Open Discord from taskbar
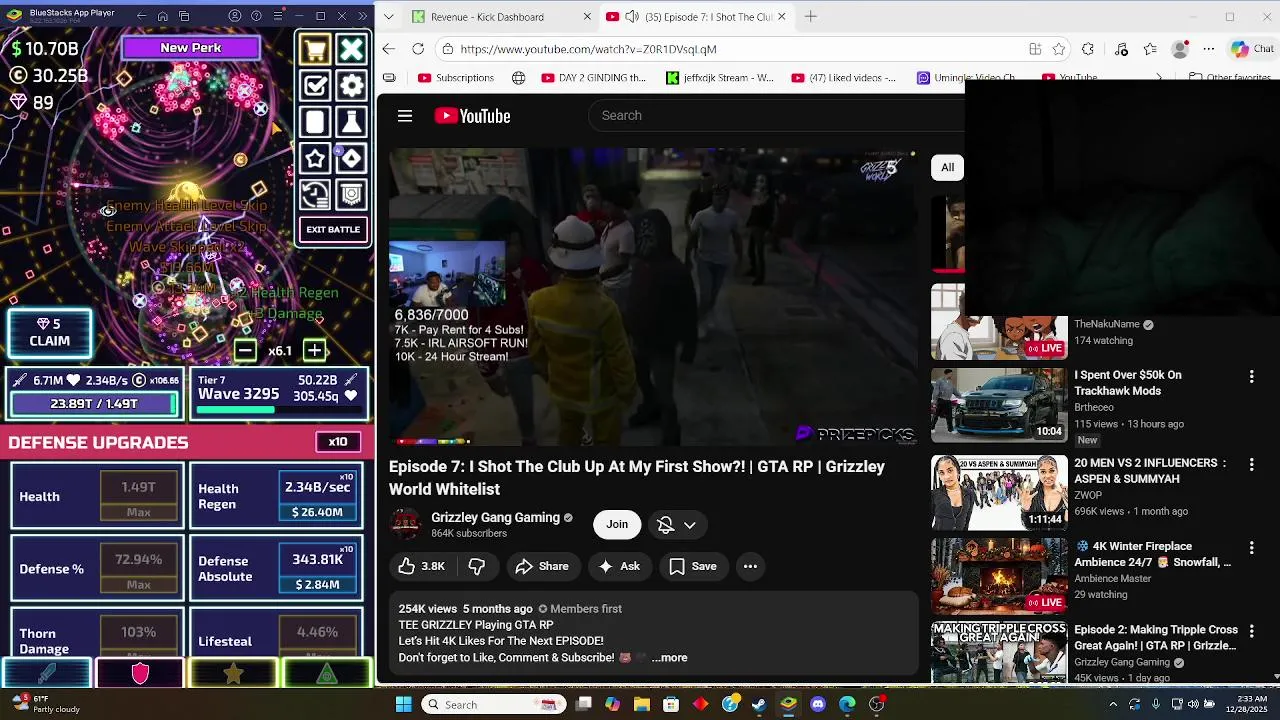The height and width of the screenshot is (720, 1280). coord(818,704)
